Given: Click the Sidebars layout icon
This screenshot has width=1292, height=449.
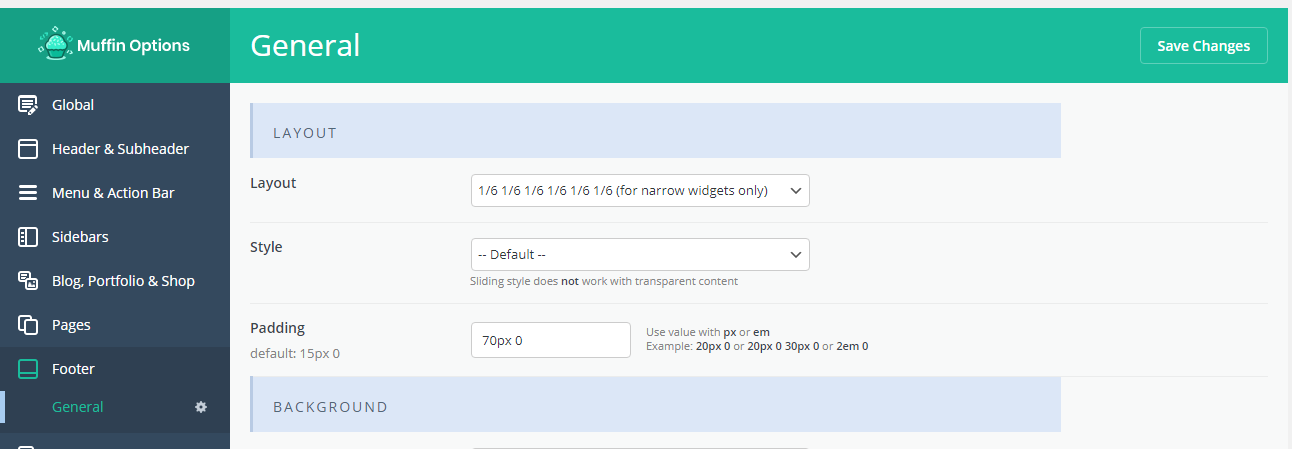Looking at the screenshot, I should 28,237.
